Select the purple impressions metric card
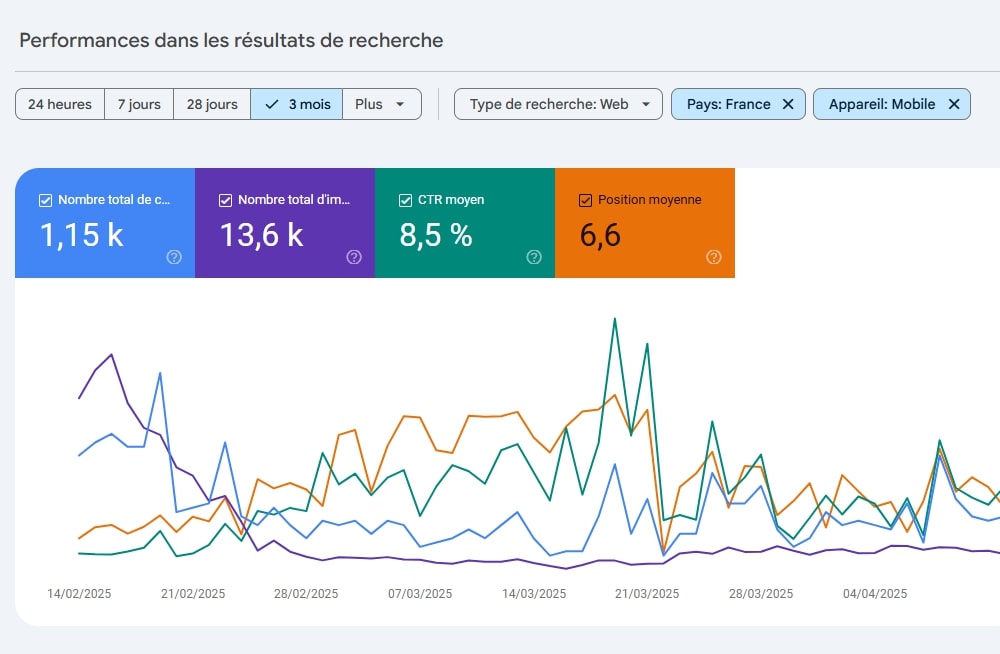The width and height of the screenshot is (1000, 654). point(285,223)
